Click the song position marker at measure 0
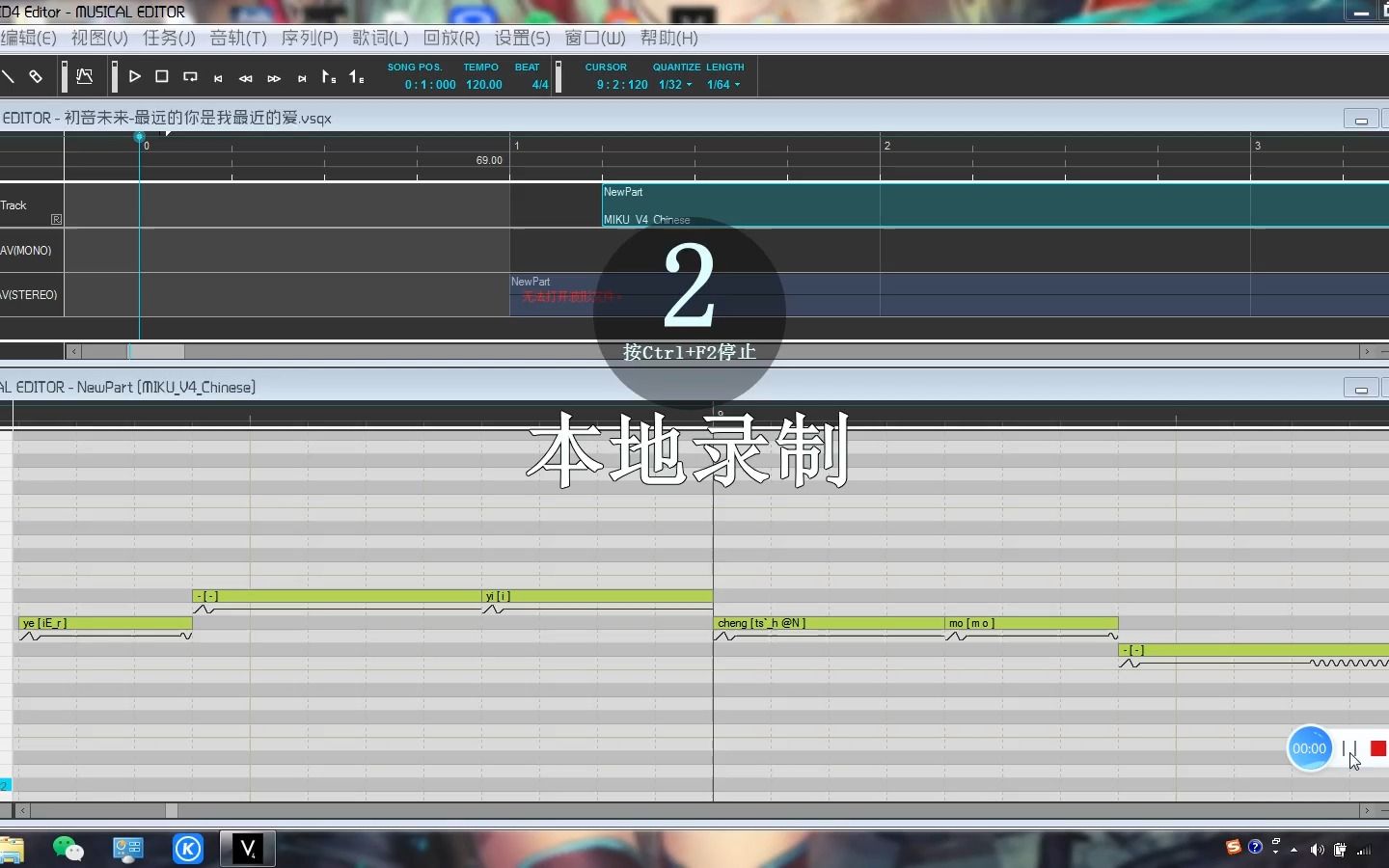This screenshot has height=868, width=1389. pos(140,137)
